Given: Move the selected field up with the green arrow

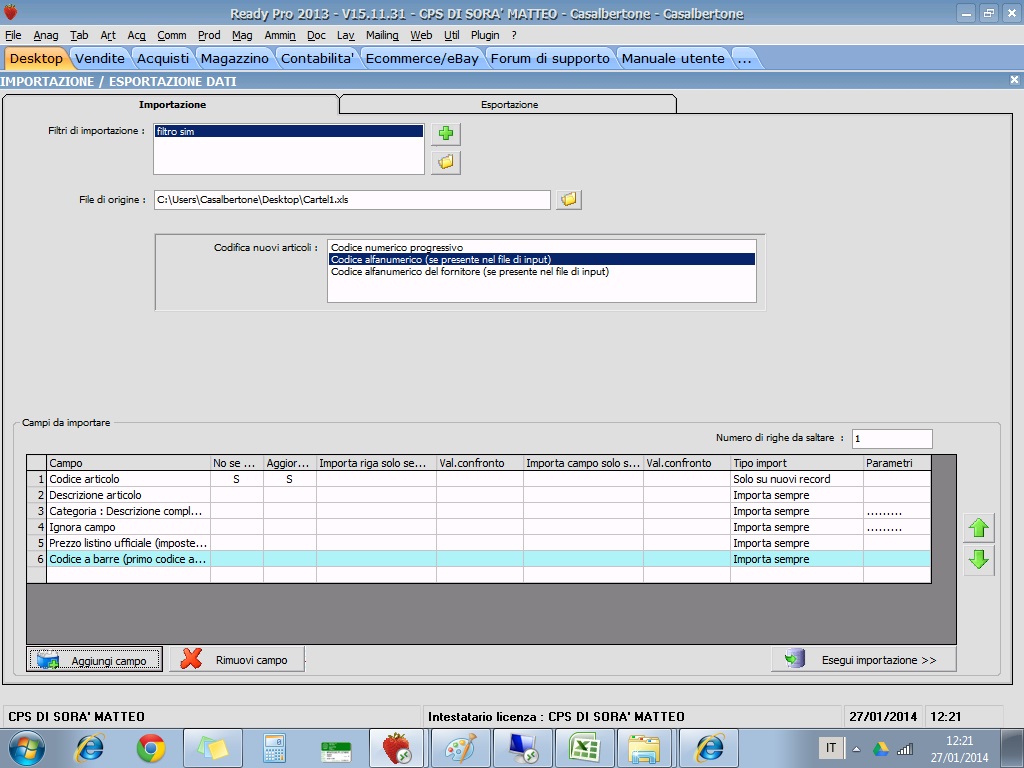Looking at the screenshot, I should pyautogui.click(x=978, y=528).
